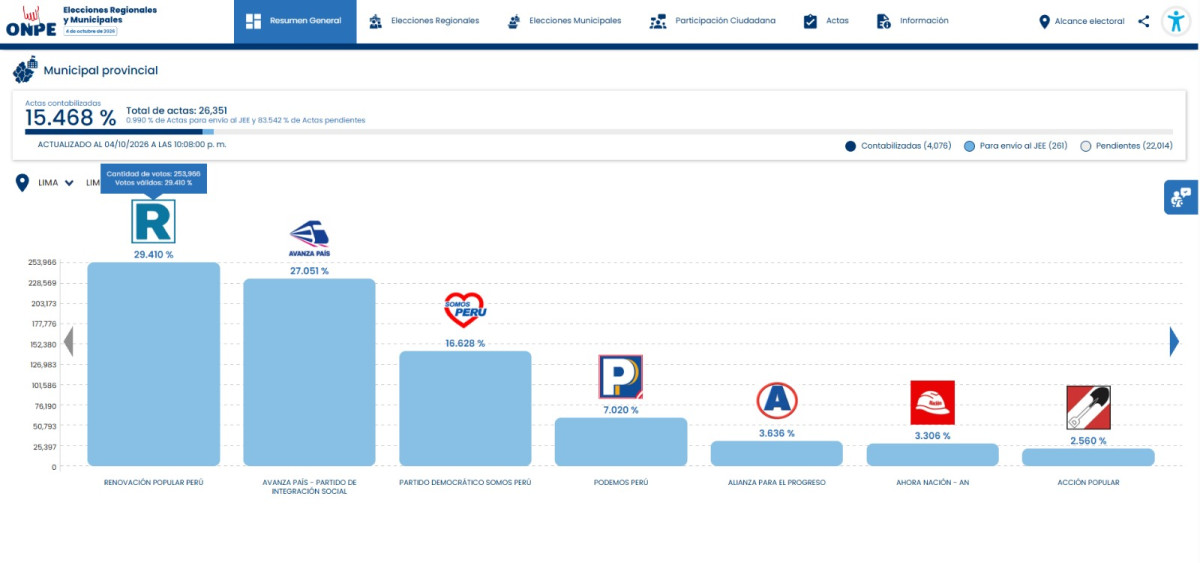The width and height of the screenshot is (1200, 563).
Task: Click Renovación Popular R logo
Action: pyautogui.click(x=153, y=221)
